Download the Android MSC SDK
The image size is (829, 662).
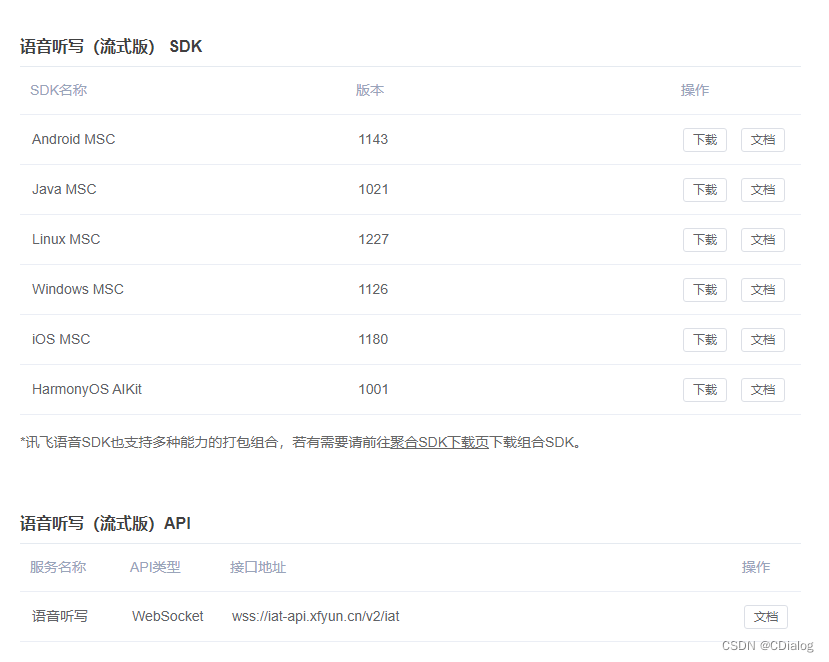coord(705,140)
